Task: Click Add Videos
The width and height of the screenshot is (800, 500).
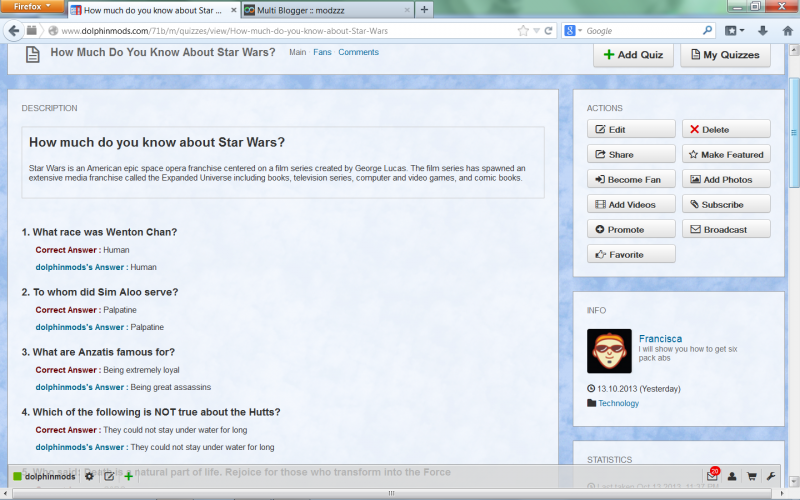Action: click(x=631, y=204)
